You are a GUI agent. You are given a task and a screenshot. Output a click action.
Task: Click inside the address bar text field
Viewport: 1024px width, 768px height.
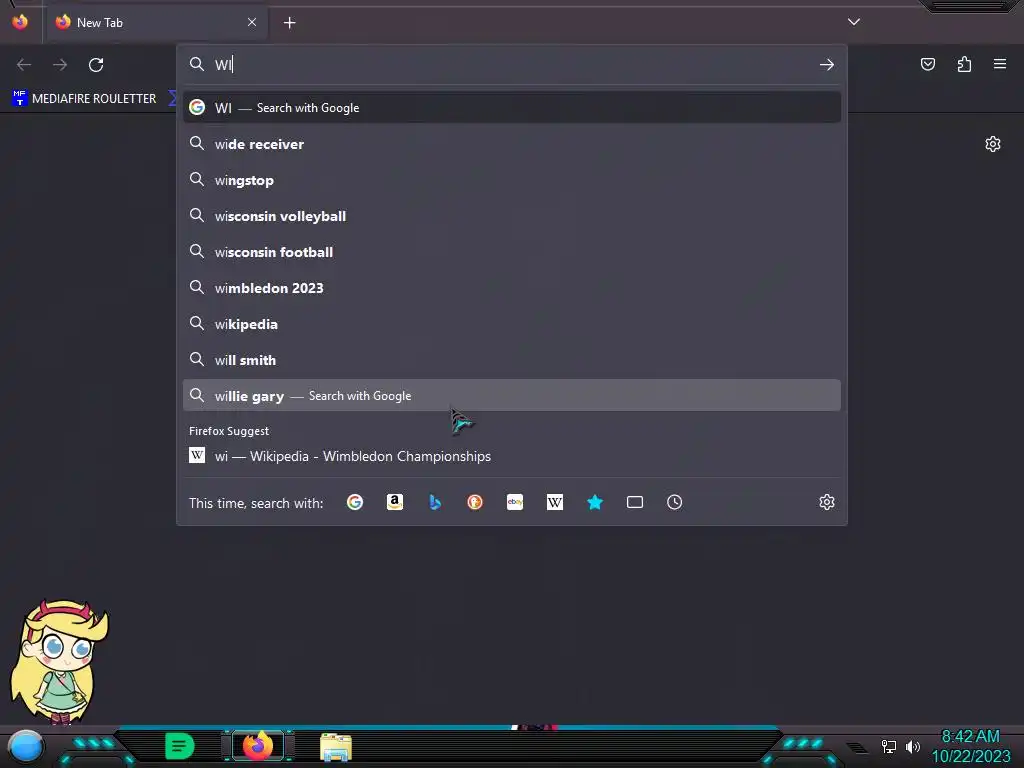click(x=513, y=65)
